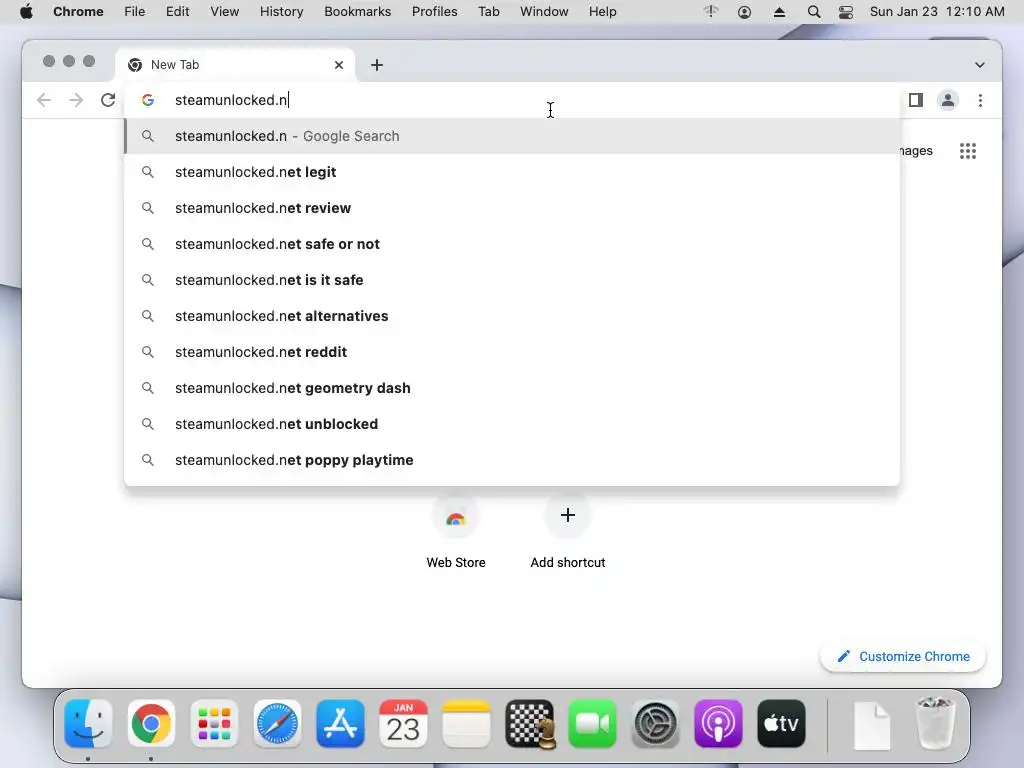
Task: Select 'steamunlocked.n - Google Search' suggestion
Action: 512,136
